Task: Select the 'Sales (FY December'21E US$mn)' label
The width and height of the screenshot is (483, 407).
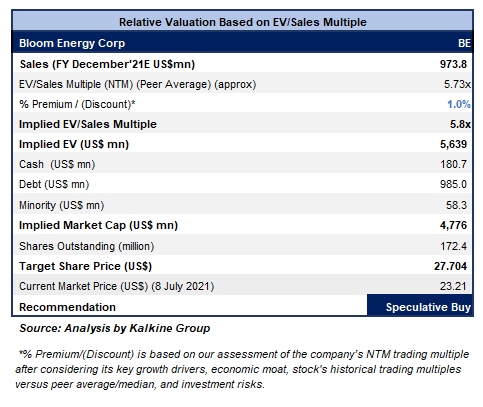Action: point(107,64)
